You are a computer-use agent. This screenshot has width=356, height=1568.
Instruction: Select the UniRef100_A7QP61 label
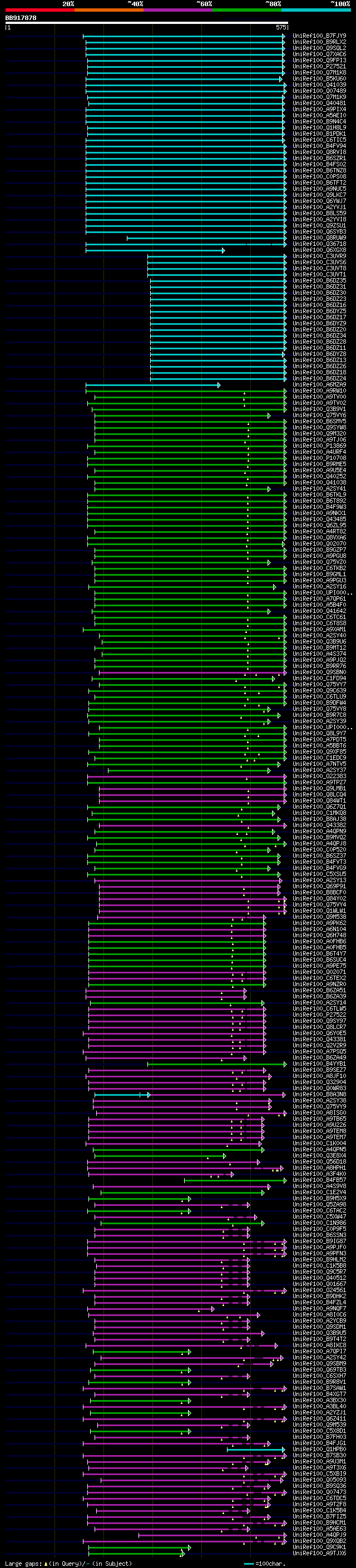[x=319, y=598]
